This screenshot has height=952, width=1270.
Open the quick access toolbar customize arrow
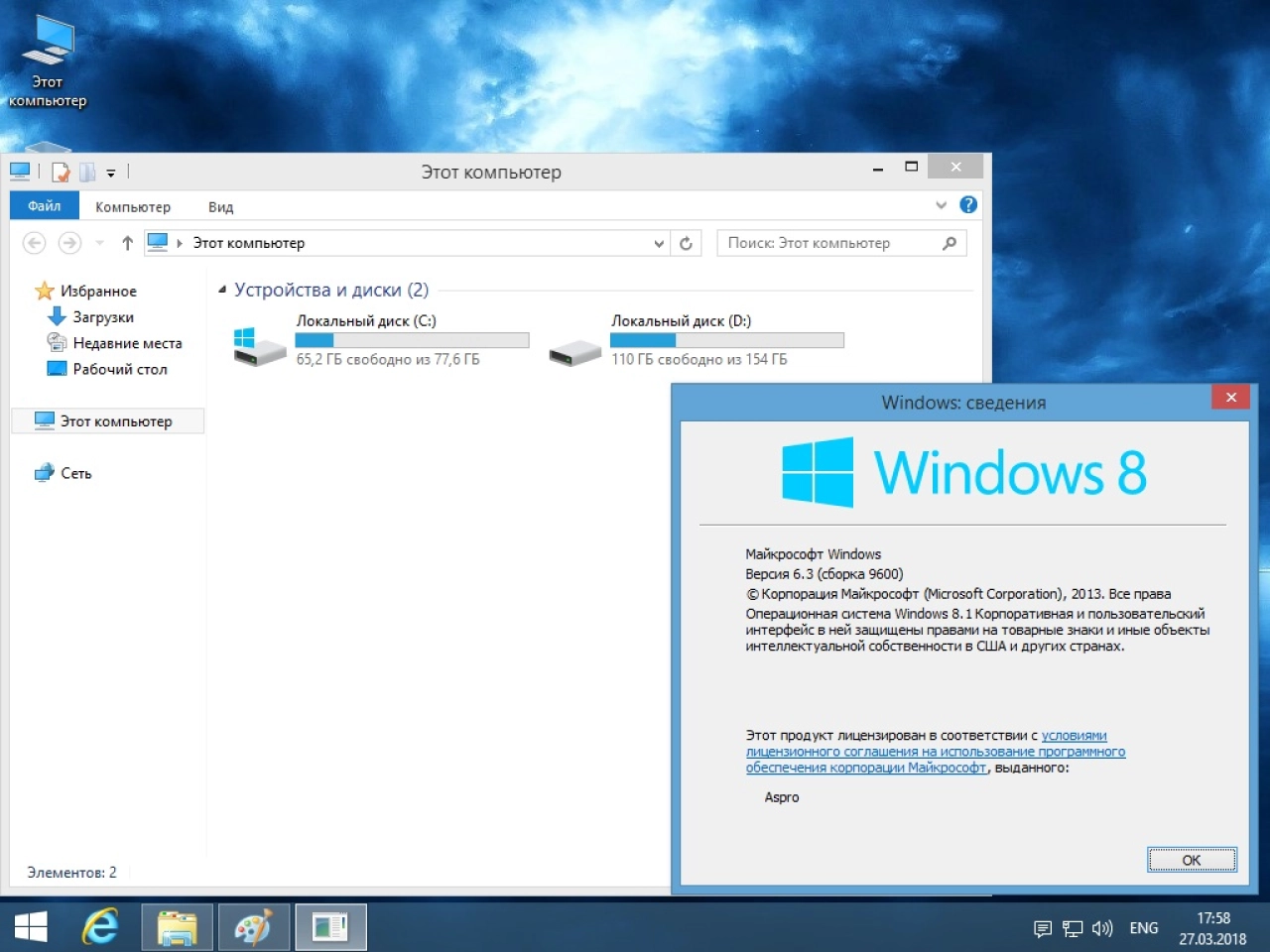coord(111,174)
